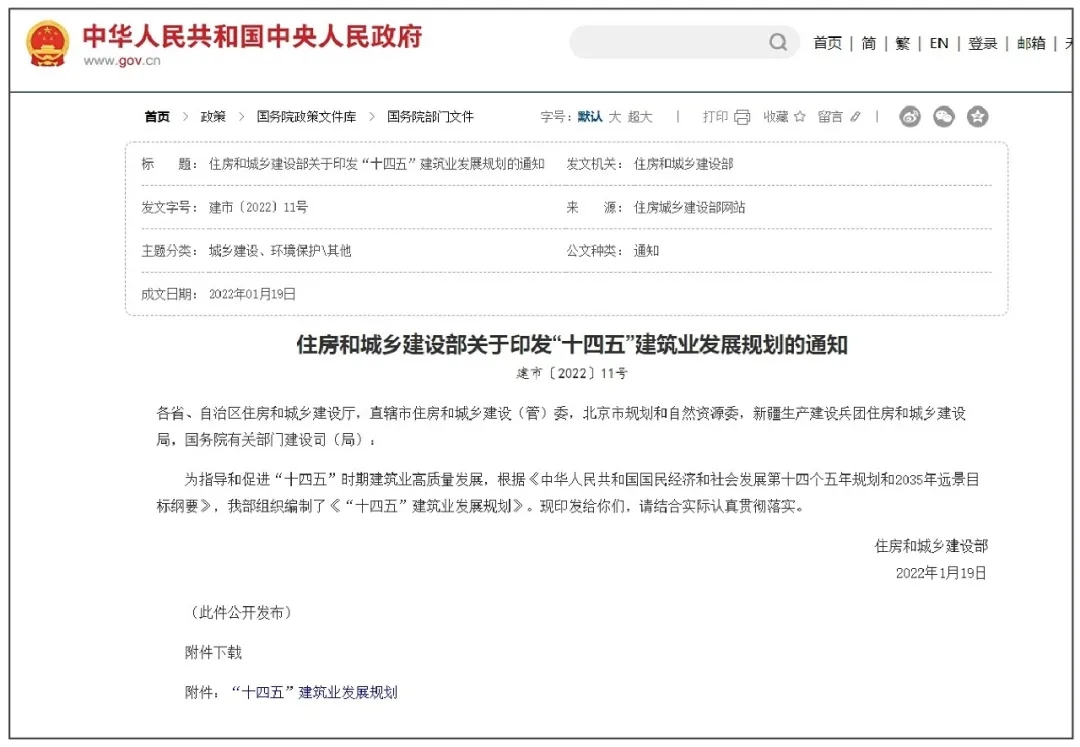Click the printer icon next to 打印
This screenshot has width=1080, height=747.
pos(742,117)
